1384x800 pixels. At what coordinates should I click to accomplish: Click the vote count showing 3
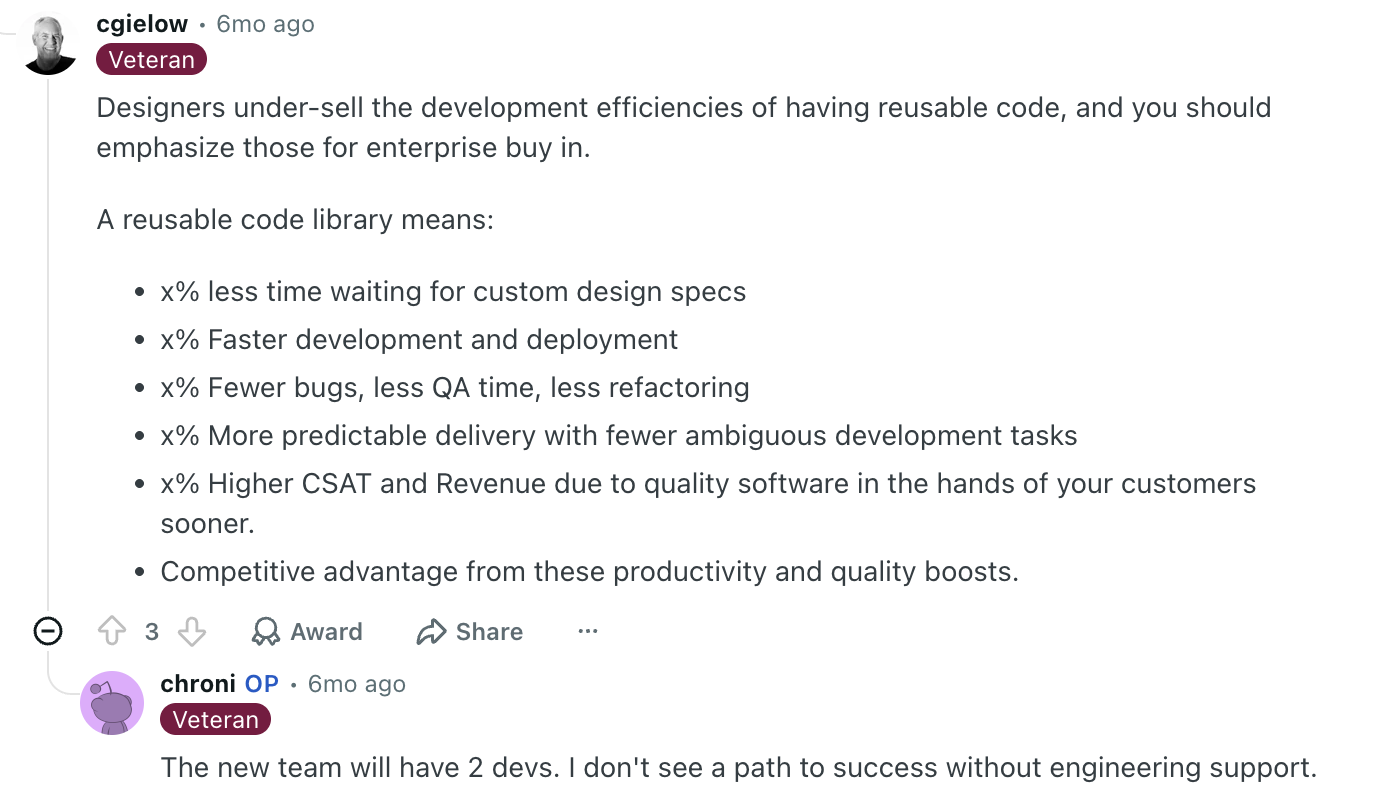(x=152, y=632)
